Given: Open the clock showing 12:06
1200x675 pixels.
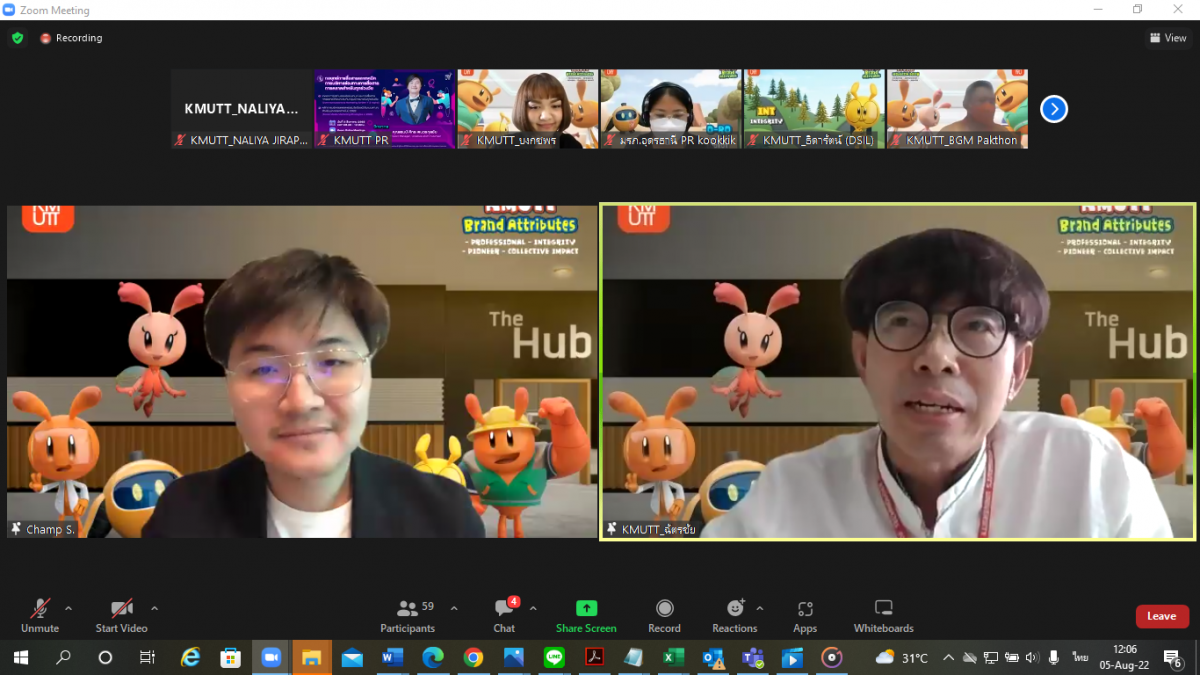Looking at the screenshot, I should (1125, 657).
